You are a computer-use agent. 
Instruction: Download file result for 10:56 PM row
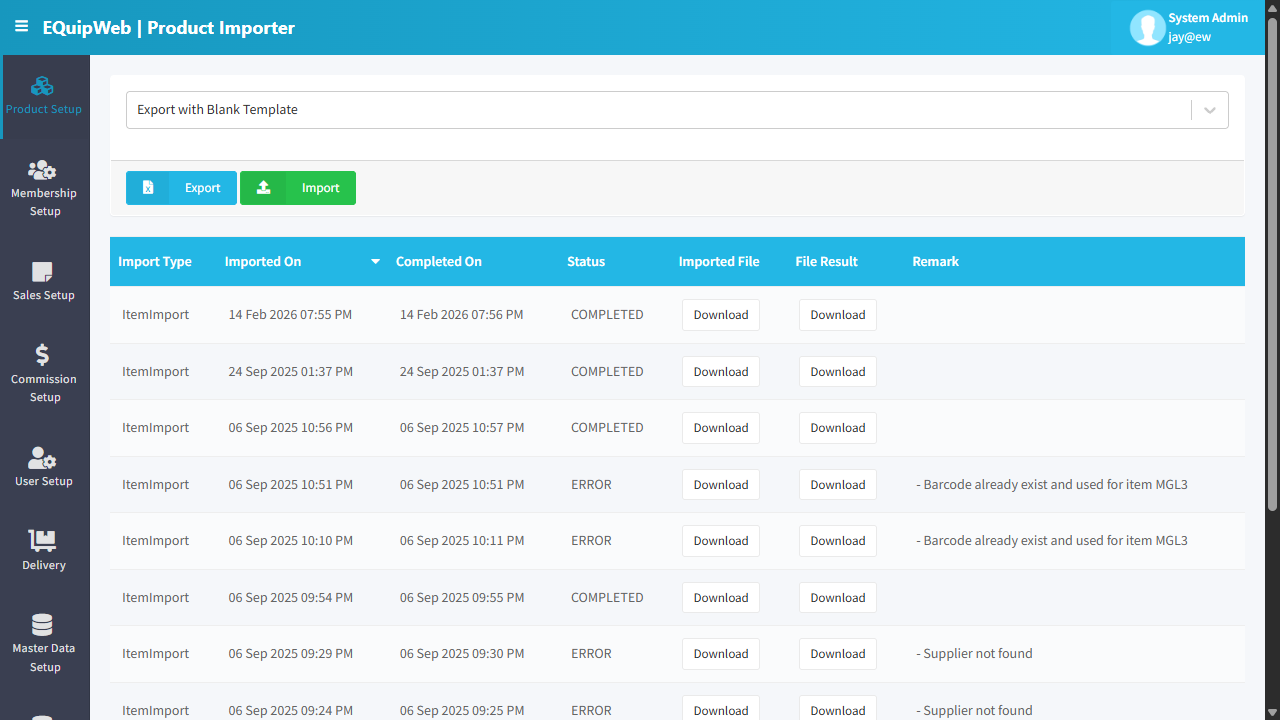click(x=838, y=428)
